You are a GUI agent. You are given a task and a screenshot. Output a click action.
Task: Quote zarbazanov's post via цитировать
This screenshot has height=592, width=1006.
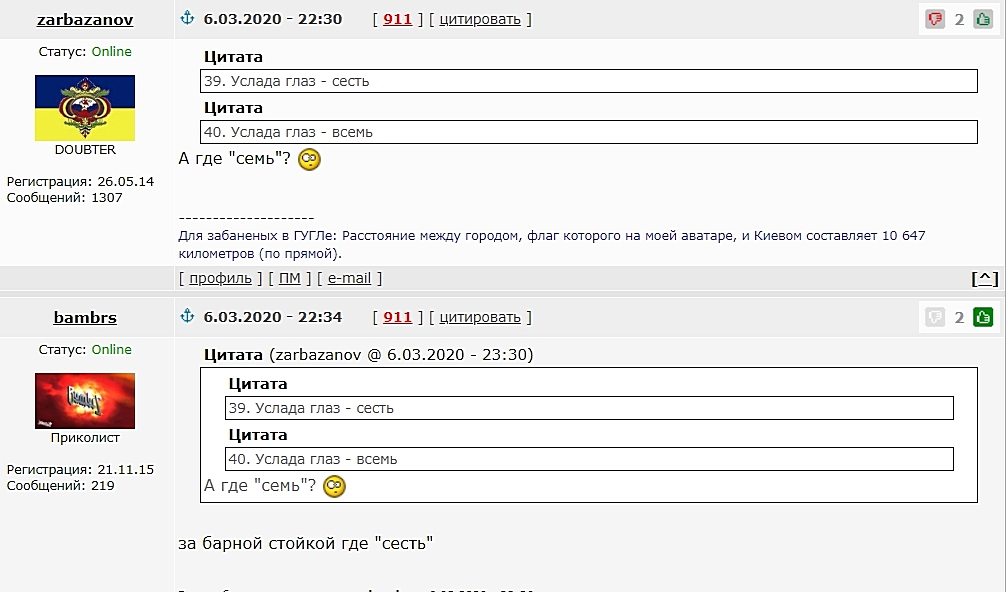click(x=480, y=19)
